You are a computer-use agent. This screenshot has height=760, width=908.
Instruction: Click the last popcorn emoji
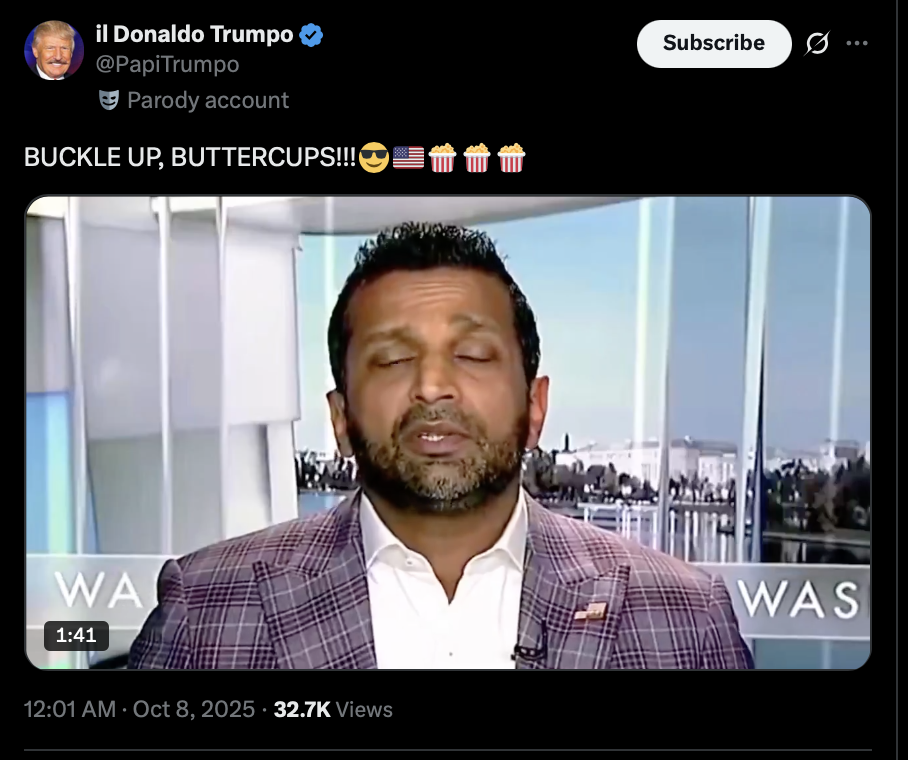511,158
